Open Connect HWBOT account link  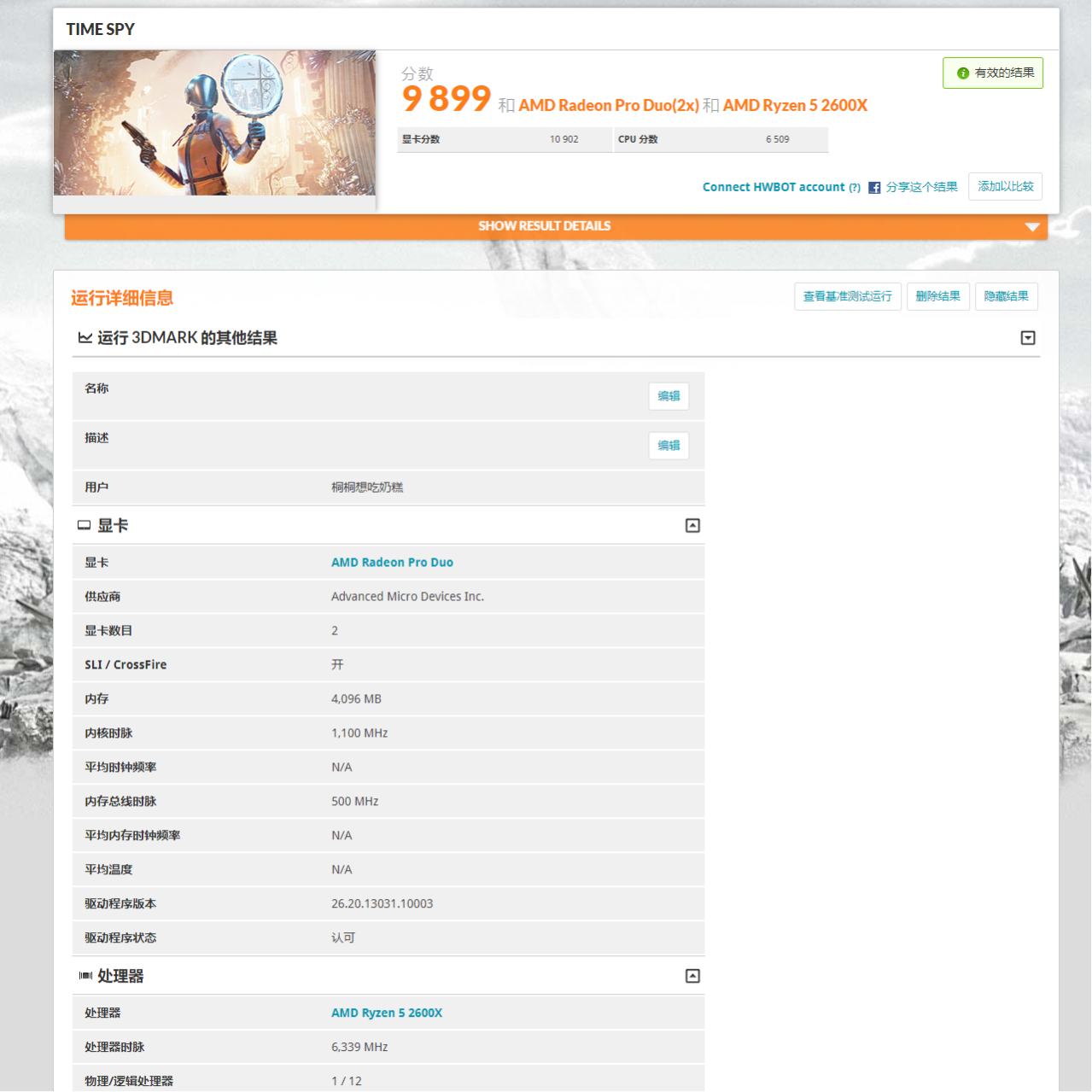click(774, 187)
